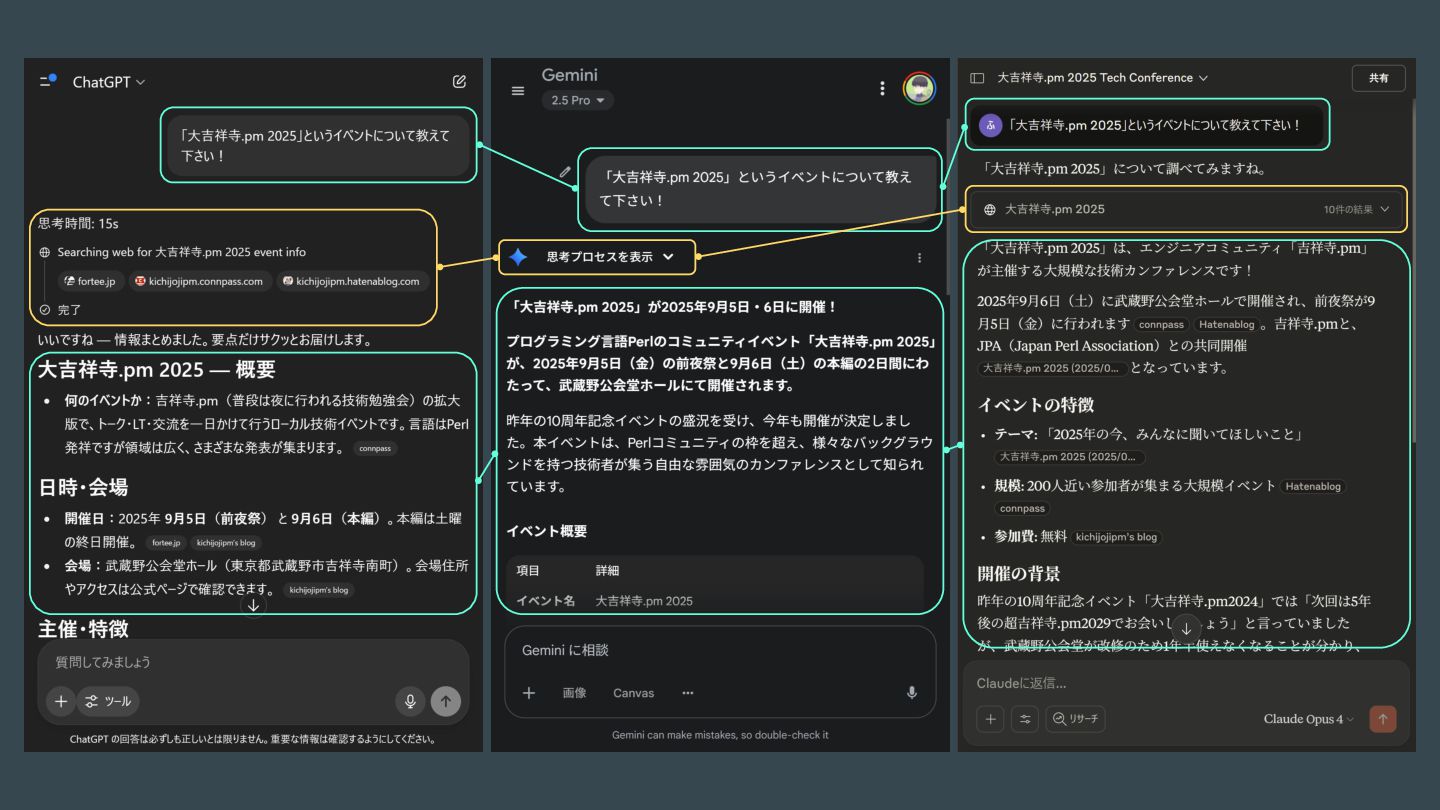Open the connpass citation in ChatGPT's 概要 section
Image resolution: width=1440 pixels, height=810 pixels.
pos(375,449)
